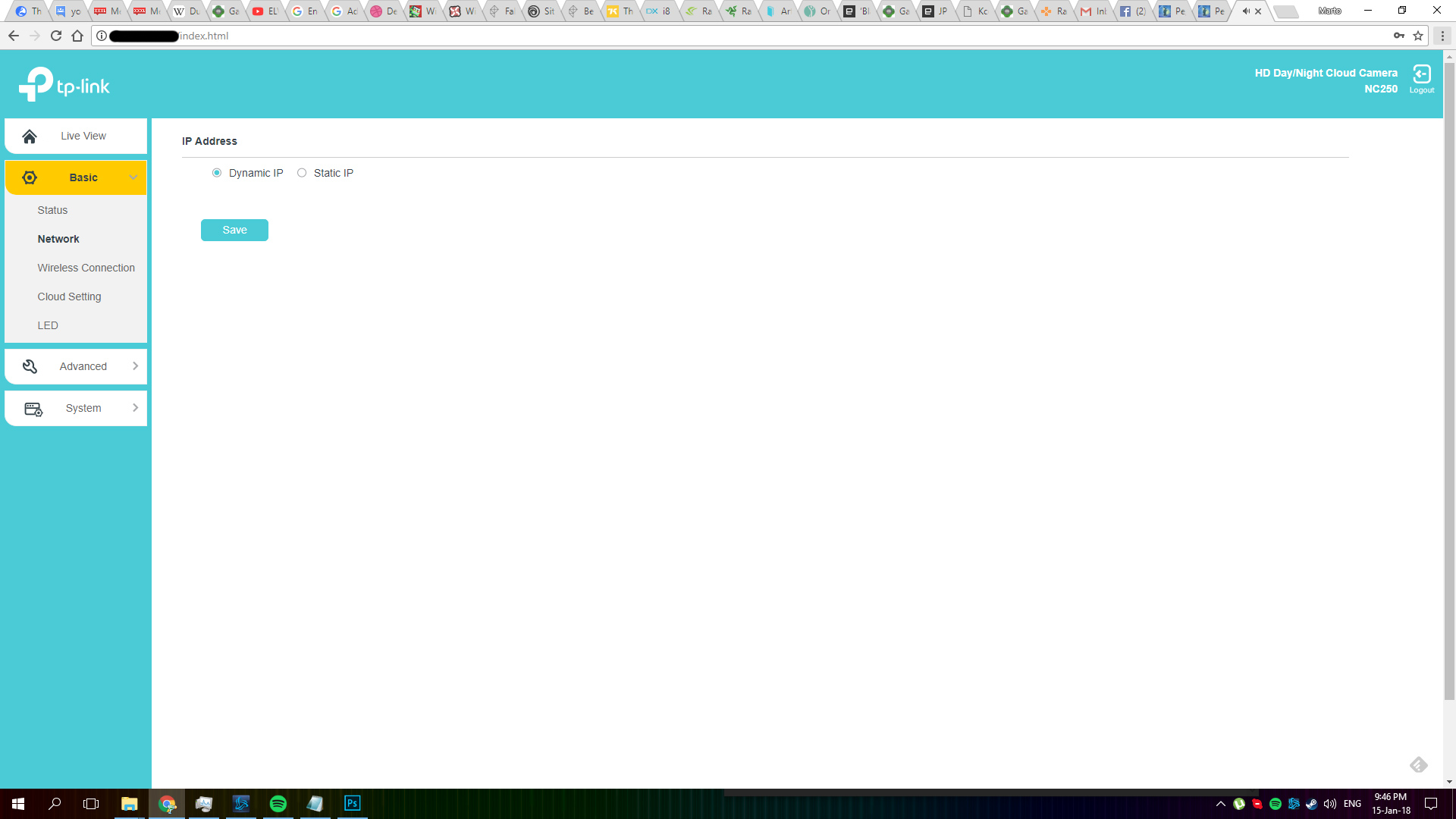Open Spotify from the taskbar
Screen dimensions: 1456x819
(278, 804)
